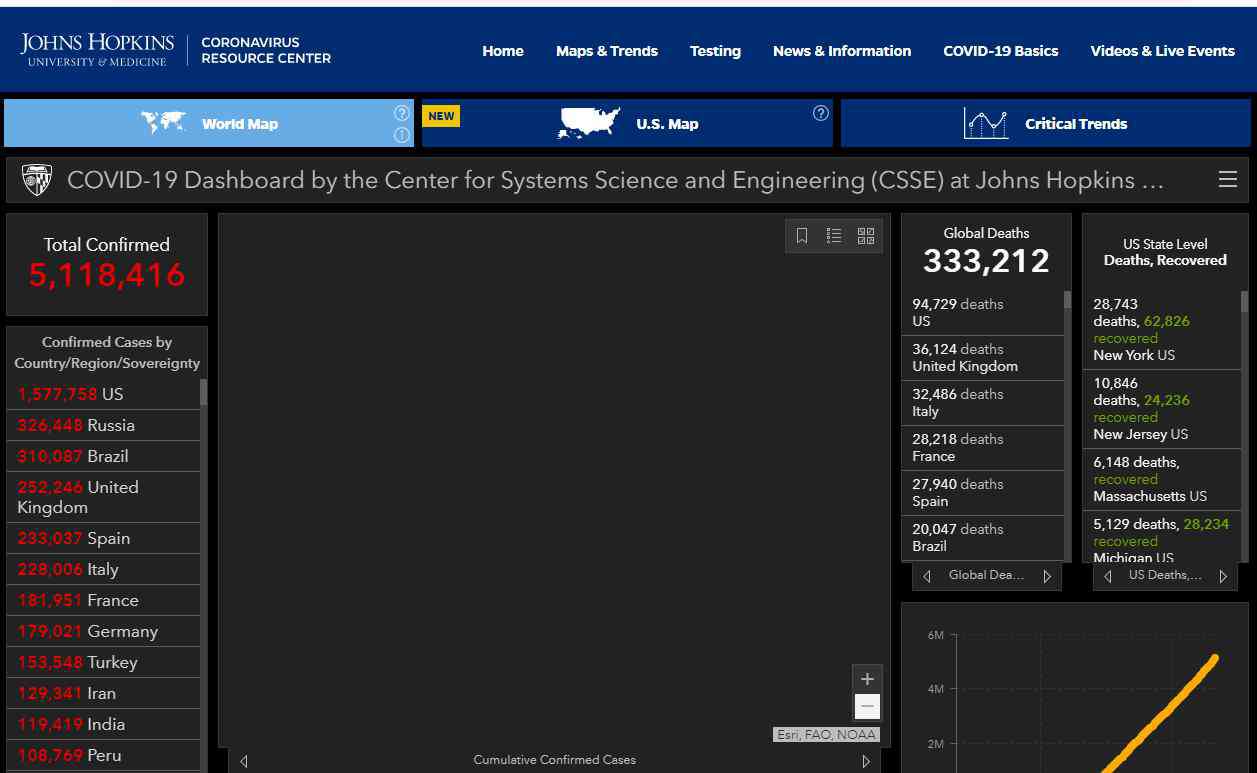Select the New York US state entry
Image resolution: width=1257 pixels, height=773 pixels.
[x=1162, y=330]
